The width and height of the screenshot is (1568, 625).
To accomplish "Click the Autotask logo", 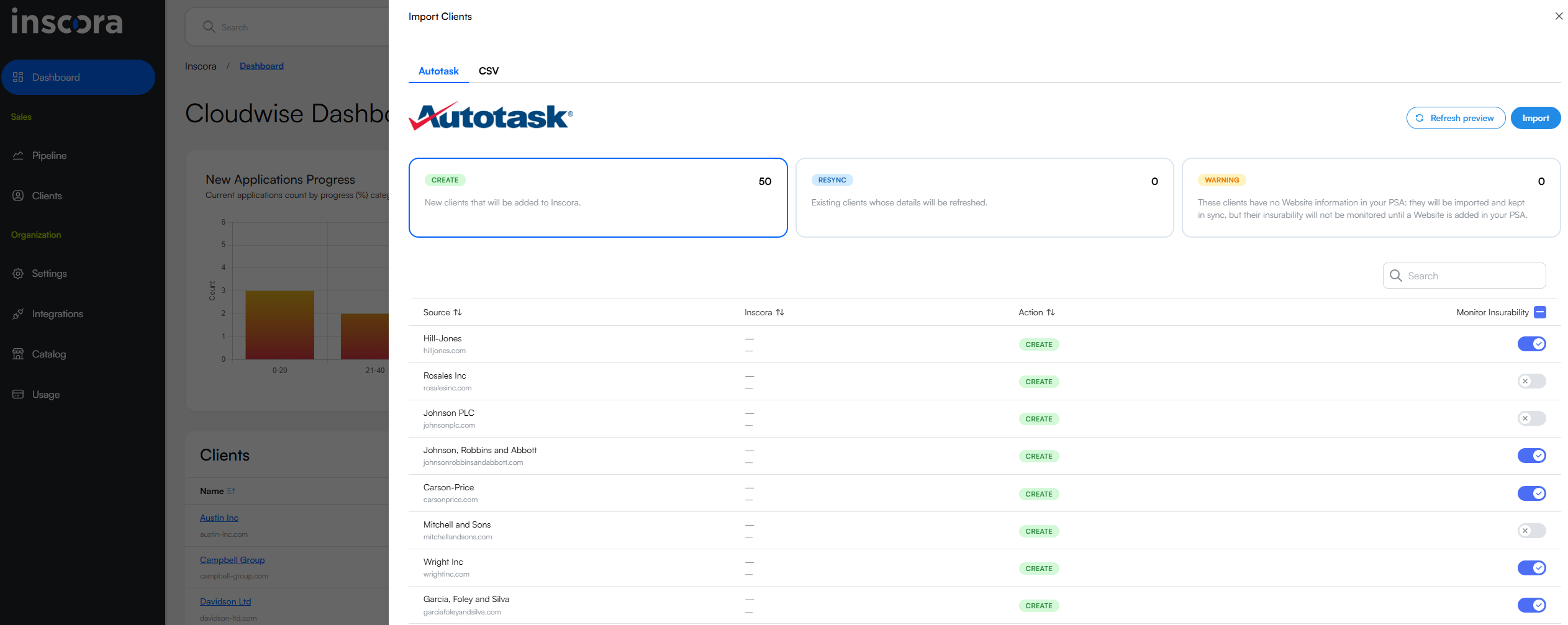I will (x=491, y=116).
